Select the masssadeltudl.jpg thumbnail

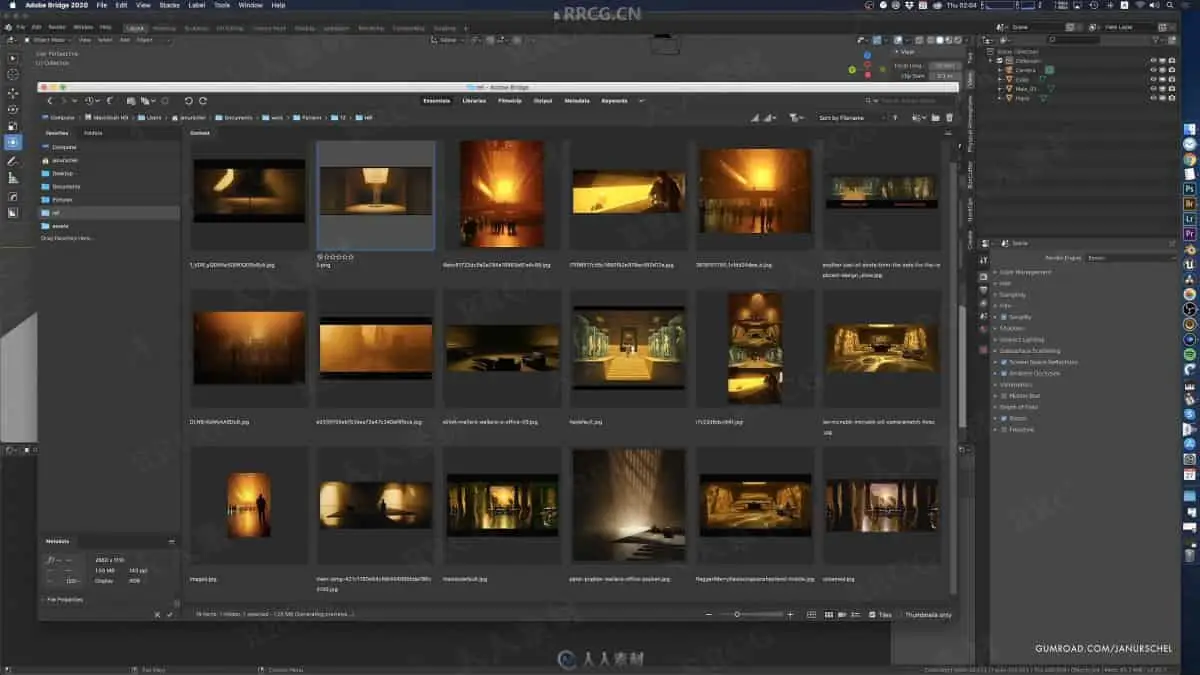point(502,506)
